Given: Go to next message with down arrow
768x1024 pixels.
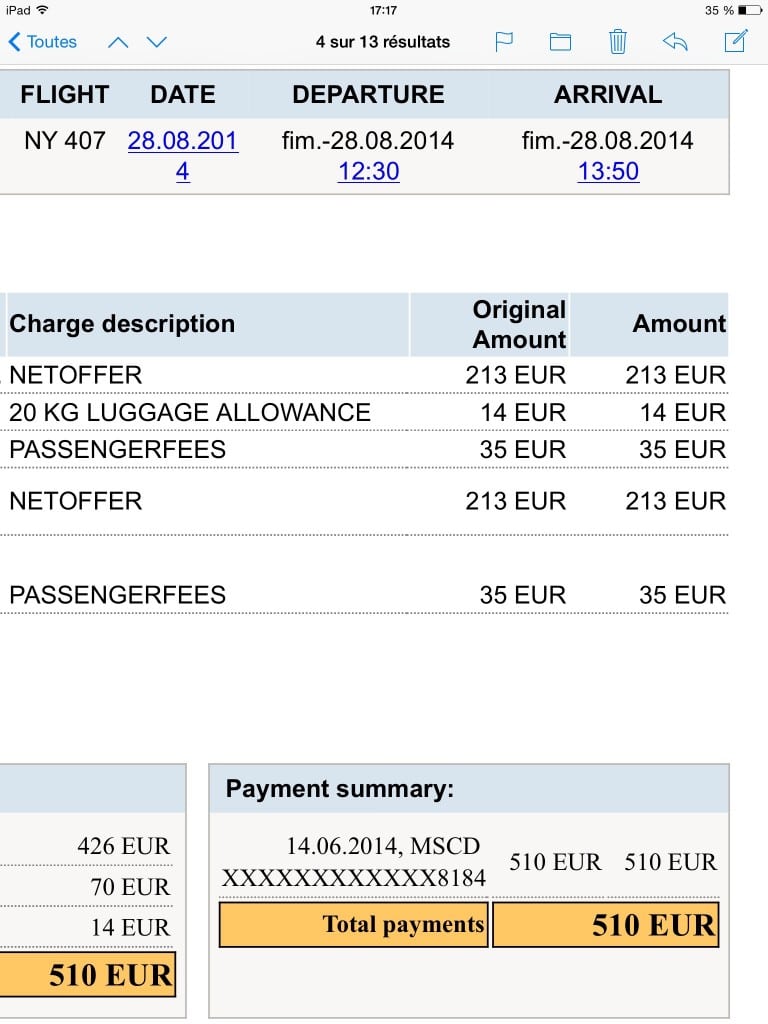Looking at the screenshot, I should (157, 42).
